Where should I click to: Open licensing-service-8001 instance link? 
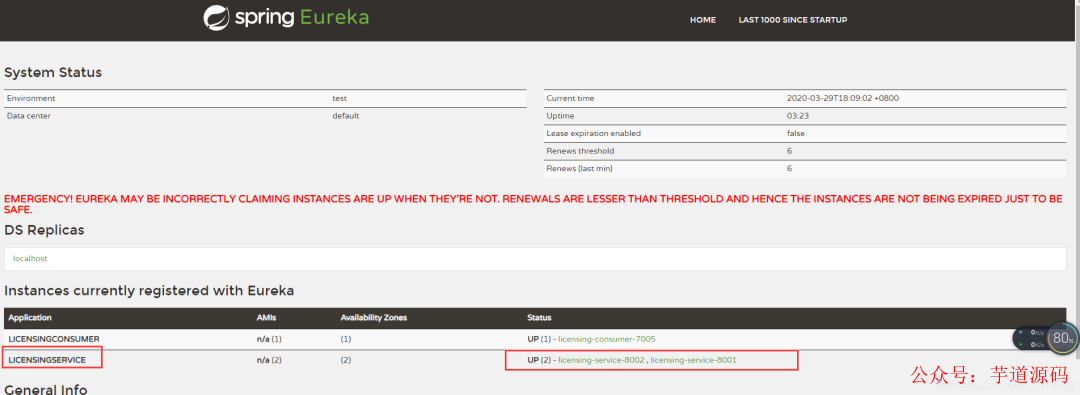694,360
